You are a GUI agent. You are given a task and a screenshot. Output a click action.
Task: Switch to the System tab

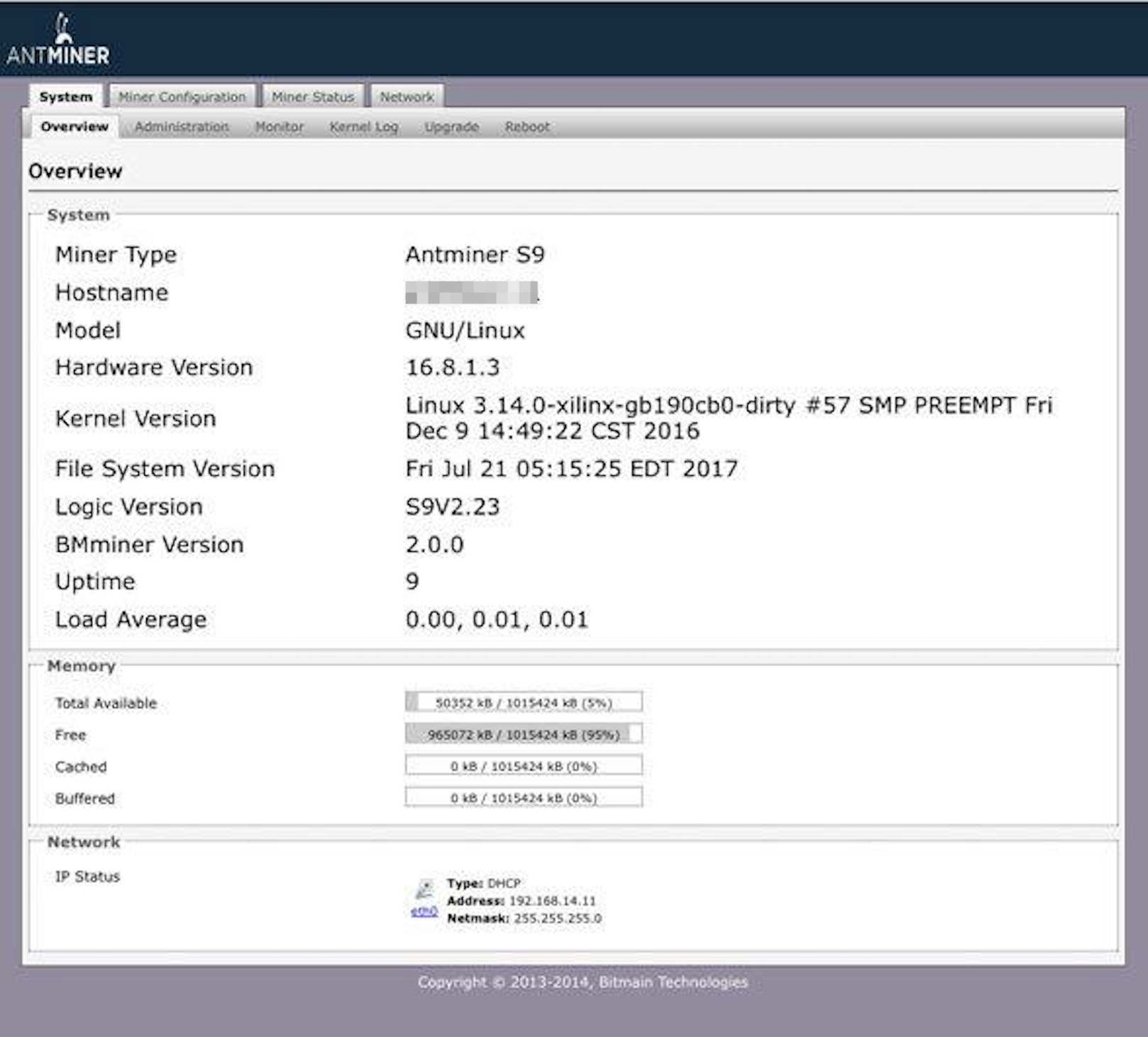[x=66, y=96]
